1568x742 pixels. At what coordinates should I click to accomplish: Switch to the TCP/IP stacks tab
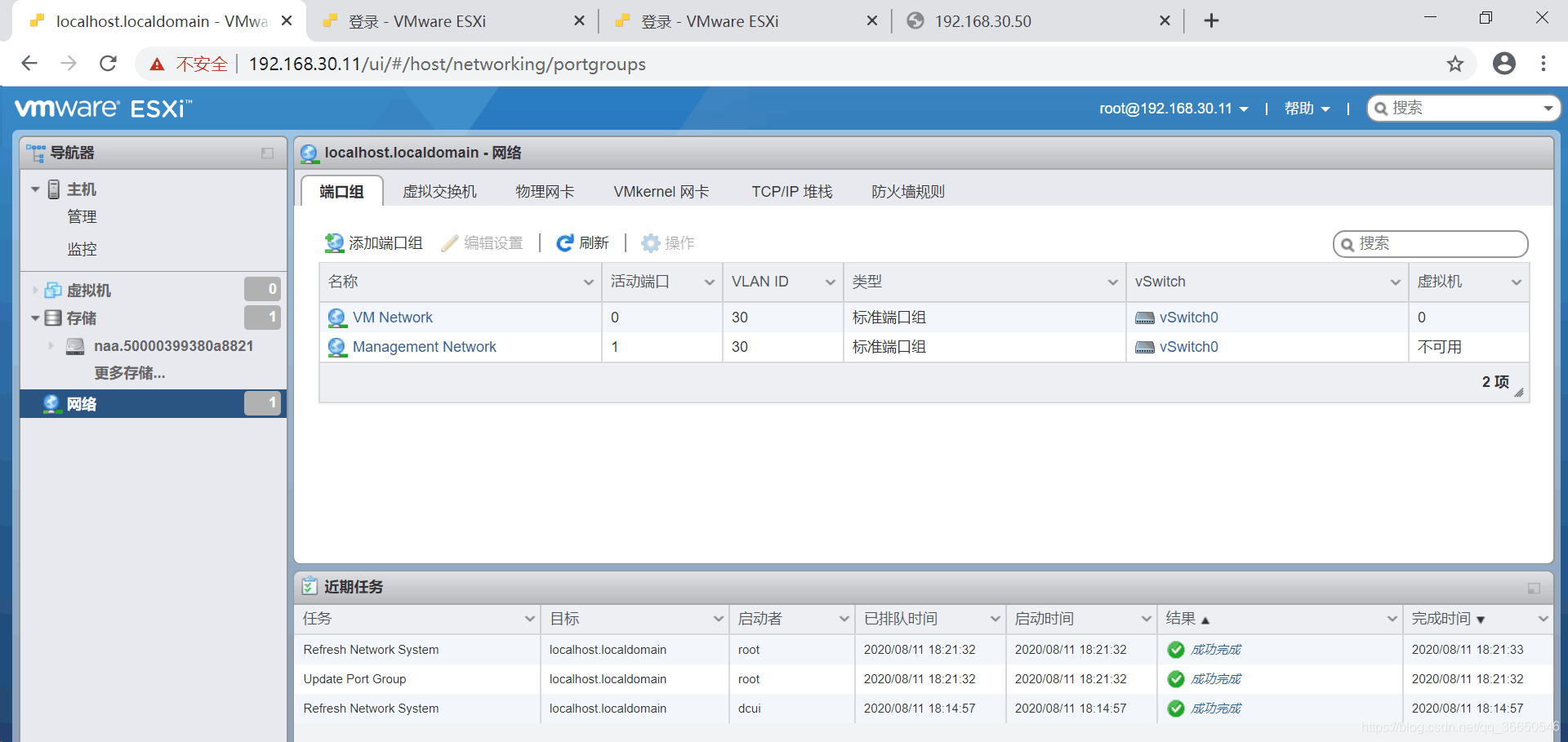(791, 191)
